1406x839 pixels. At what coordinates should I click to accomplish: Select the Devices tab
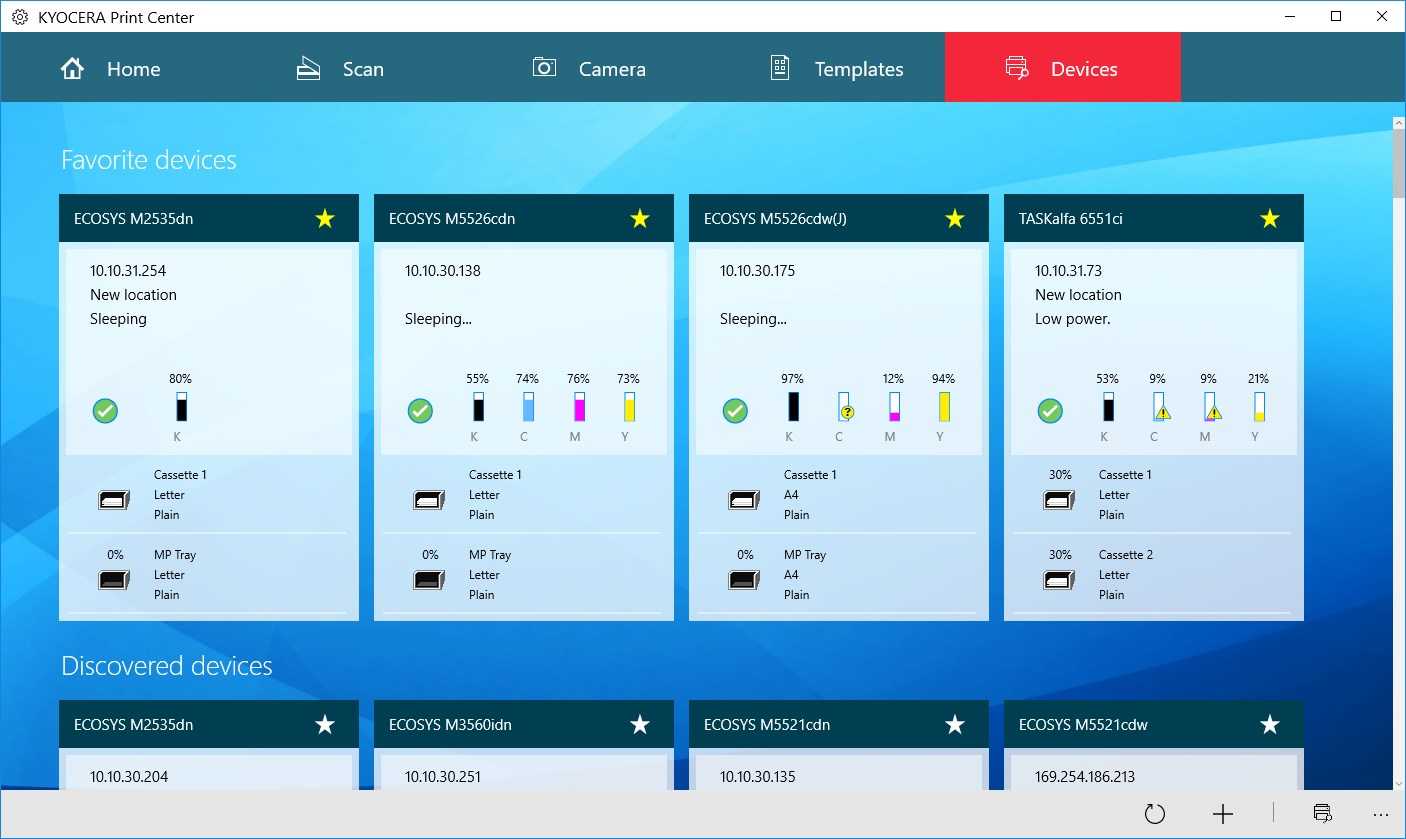(1063, 68)
